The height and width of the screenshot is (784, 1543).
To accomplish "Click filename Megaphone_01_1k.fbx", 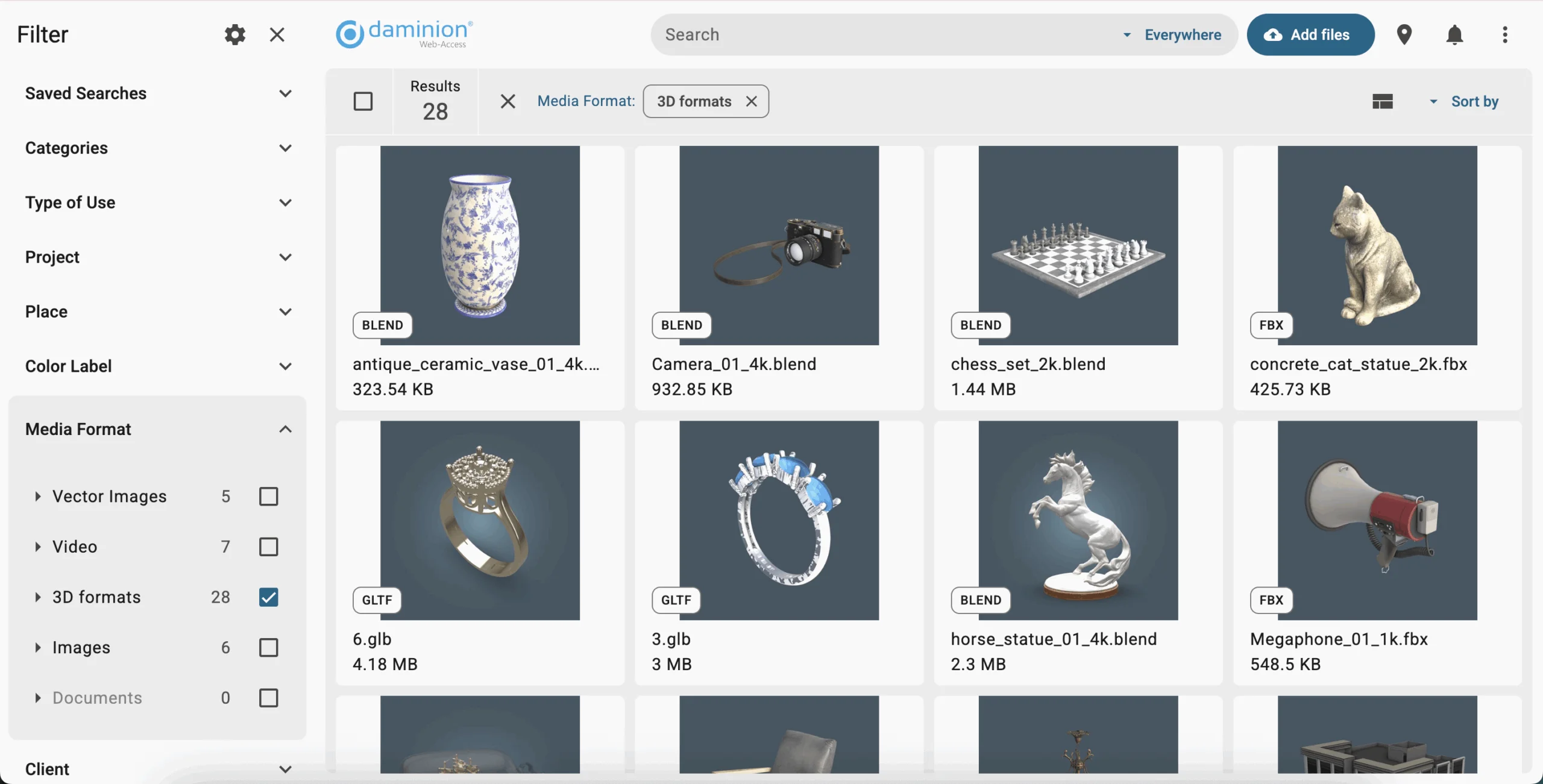I will tap(1339, 639).
